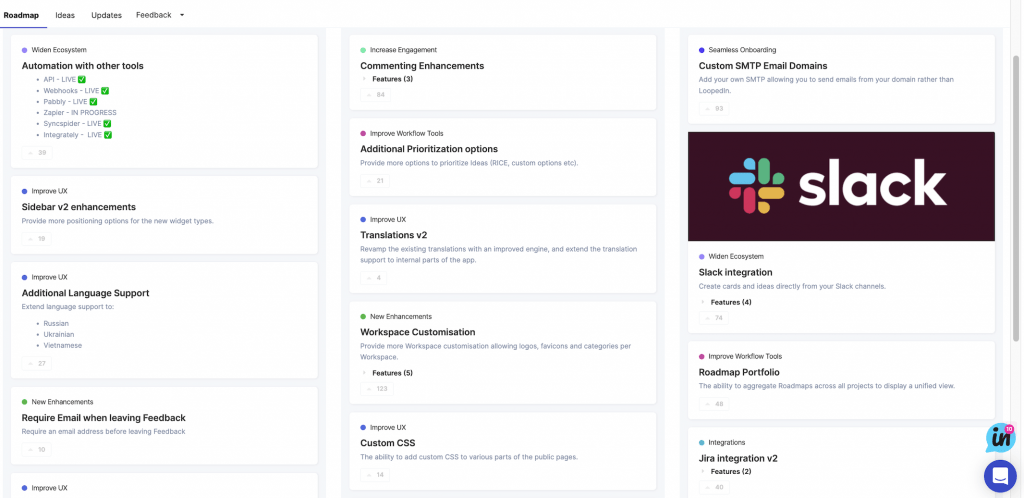Click the Ukrainian language list item

[x=59, y=334]
